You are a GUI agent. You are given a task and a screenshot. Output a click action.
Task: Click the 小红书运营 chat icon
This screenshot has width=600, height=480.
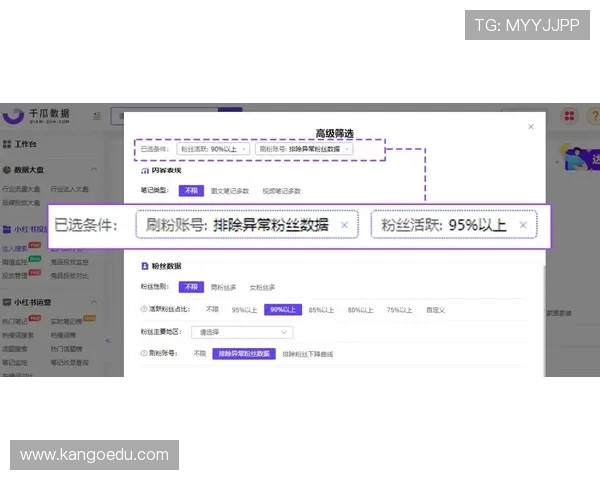pyautogui.click(x=7, y=302)
